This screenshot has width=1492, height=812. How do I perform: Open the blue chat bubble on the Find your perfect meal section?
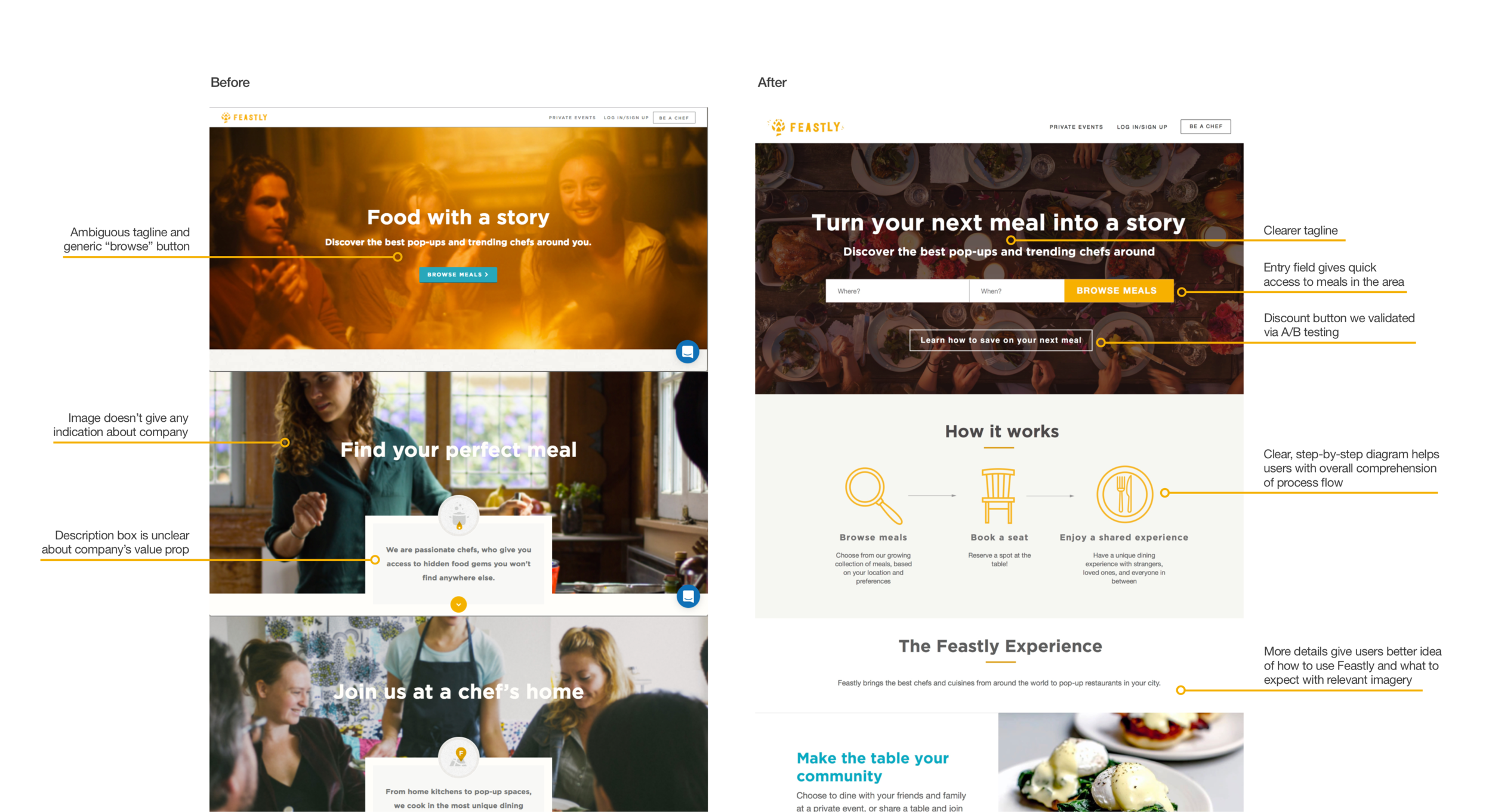click(688, 596)
